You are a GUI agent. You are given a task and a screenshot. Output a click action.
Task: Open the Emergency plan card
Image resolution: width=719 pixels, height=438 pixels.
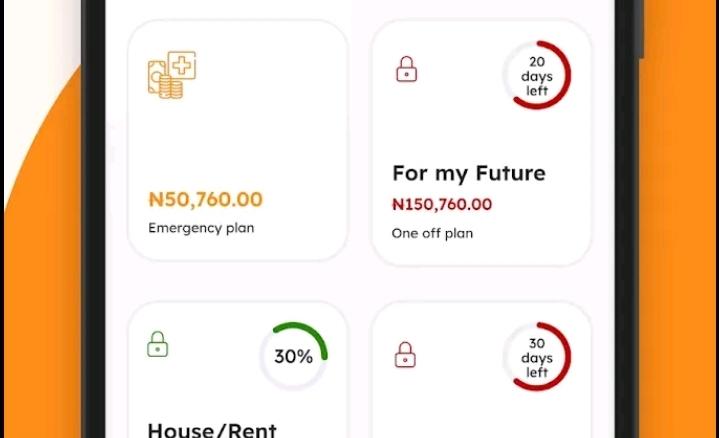[x=238, y=140]
